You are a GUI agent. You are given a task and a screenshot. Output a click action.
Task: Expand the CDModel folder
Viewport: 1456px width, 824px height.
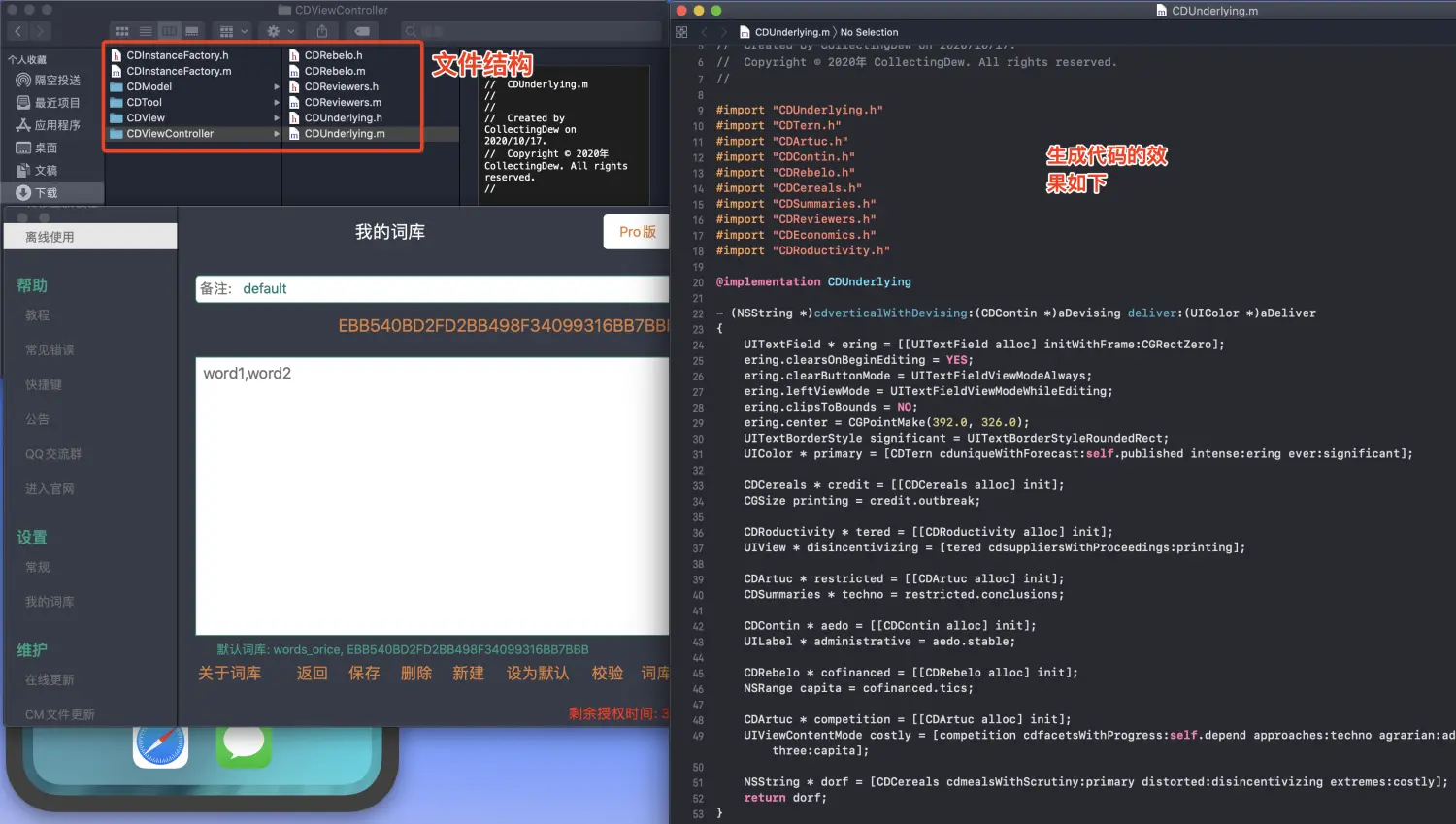click(277, 86)
